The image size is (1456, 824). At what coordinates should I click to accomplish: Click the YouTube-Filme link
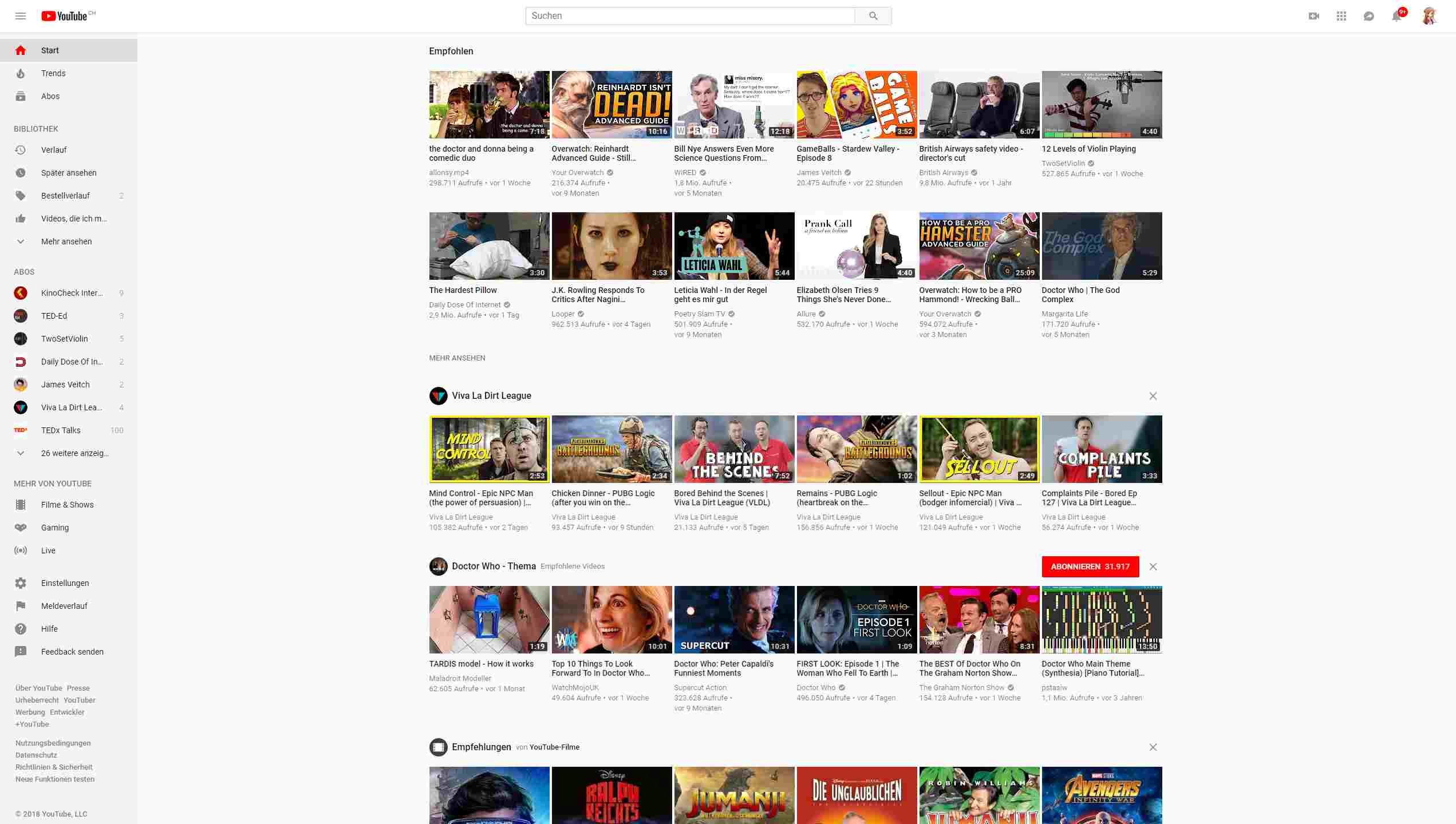point(554,747)
